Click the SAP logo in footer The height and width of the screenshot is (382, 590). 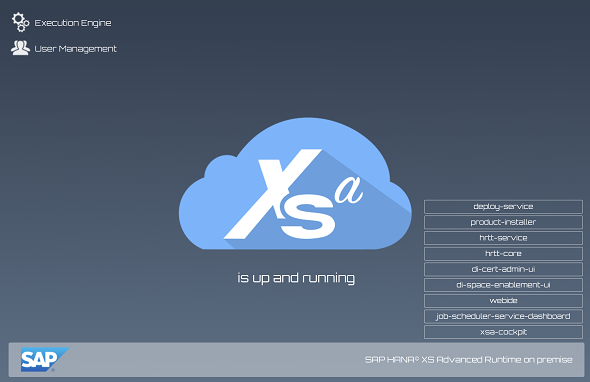click(44, 359)
